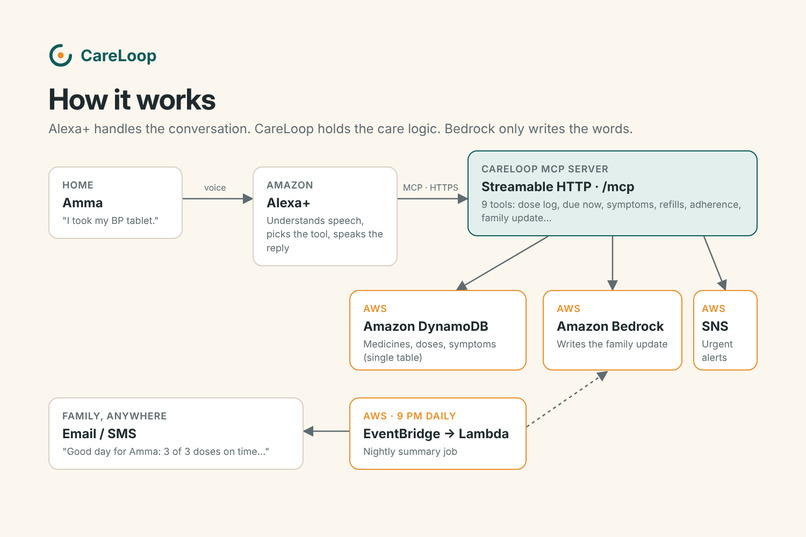This screenshot has width=806, height=537.
Task: Select the AWS label above SNS
Action: tap(713, 309)
